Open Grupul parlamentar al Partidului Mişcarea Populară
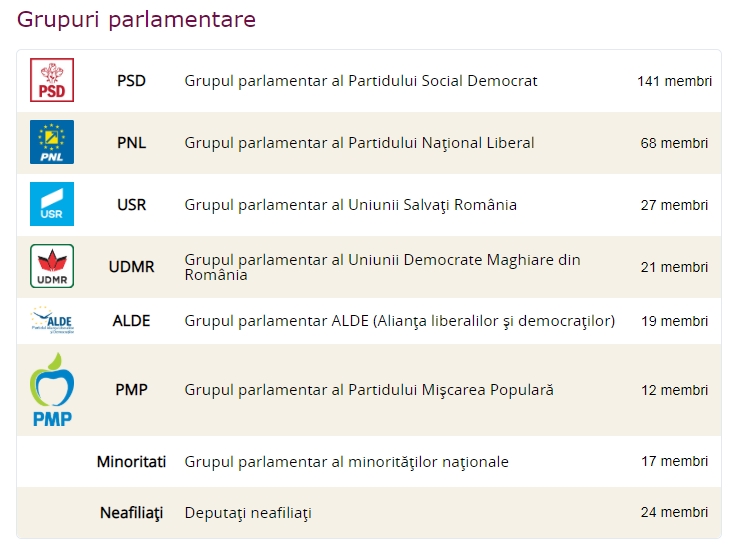Image resolution: width=737 pixels, height=544 pixels. 369,390
